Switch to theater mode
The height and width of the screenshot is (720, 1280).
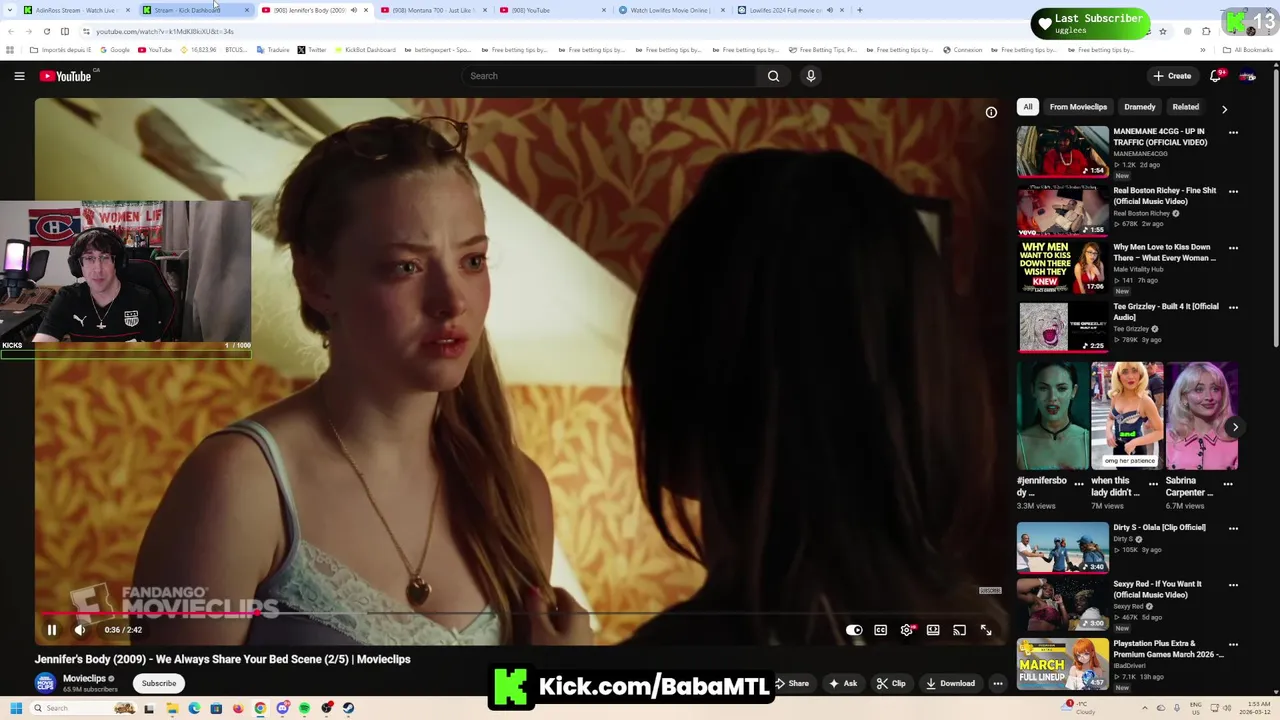tap(933, 630)
